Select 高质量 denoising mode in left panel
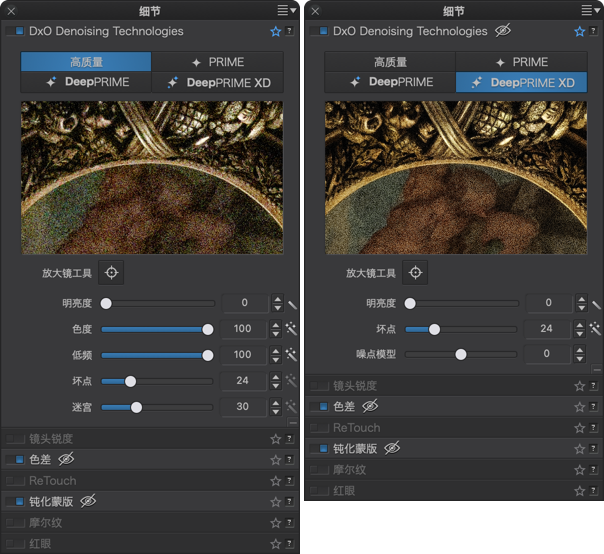Image resolution: width=604 pixels, height=554 pixels. coord(86,62)
